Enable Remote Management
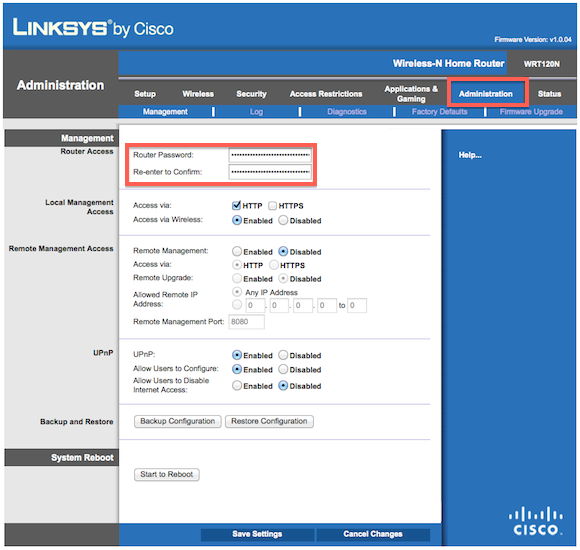580x550 pixels. (x=237, y=252)
